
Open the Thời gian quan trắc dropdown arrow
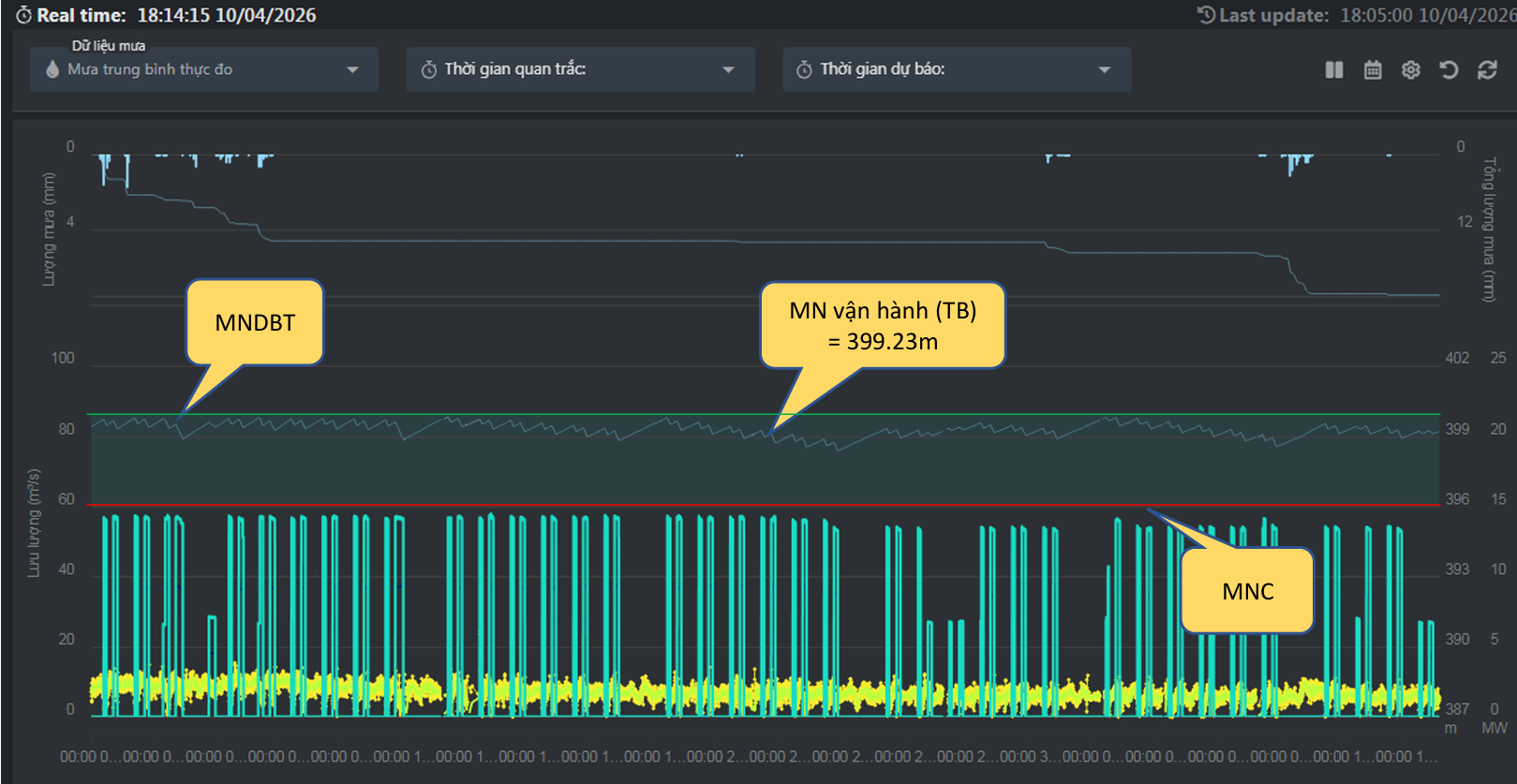tap(728, 70)
